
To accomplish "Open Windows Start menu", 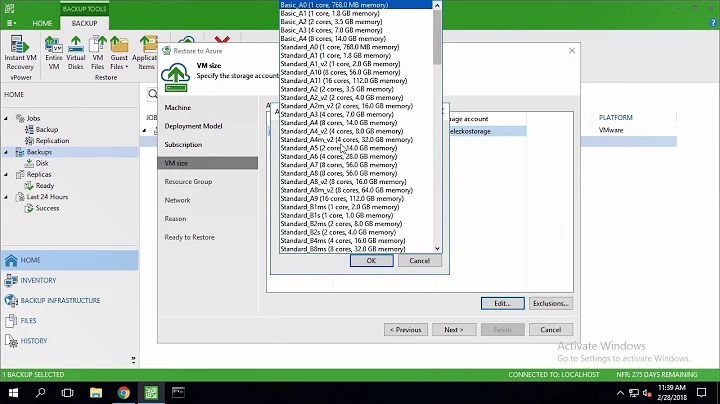I will 13,393.
